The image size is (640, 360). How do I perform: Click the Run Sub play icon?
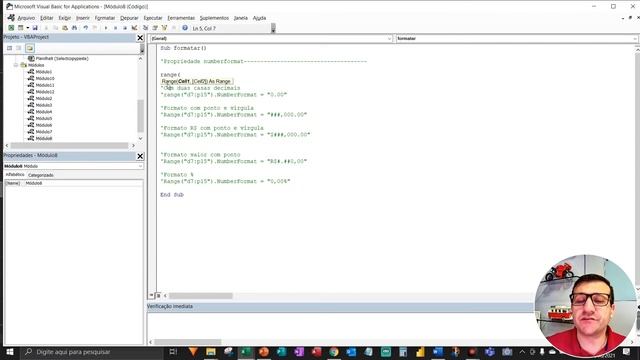pos(106,28)
